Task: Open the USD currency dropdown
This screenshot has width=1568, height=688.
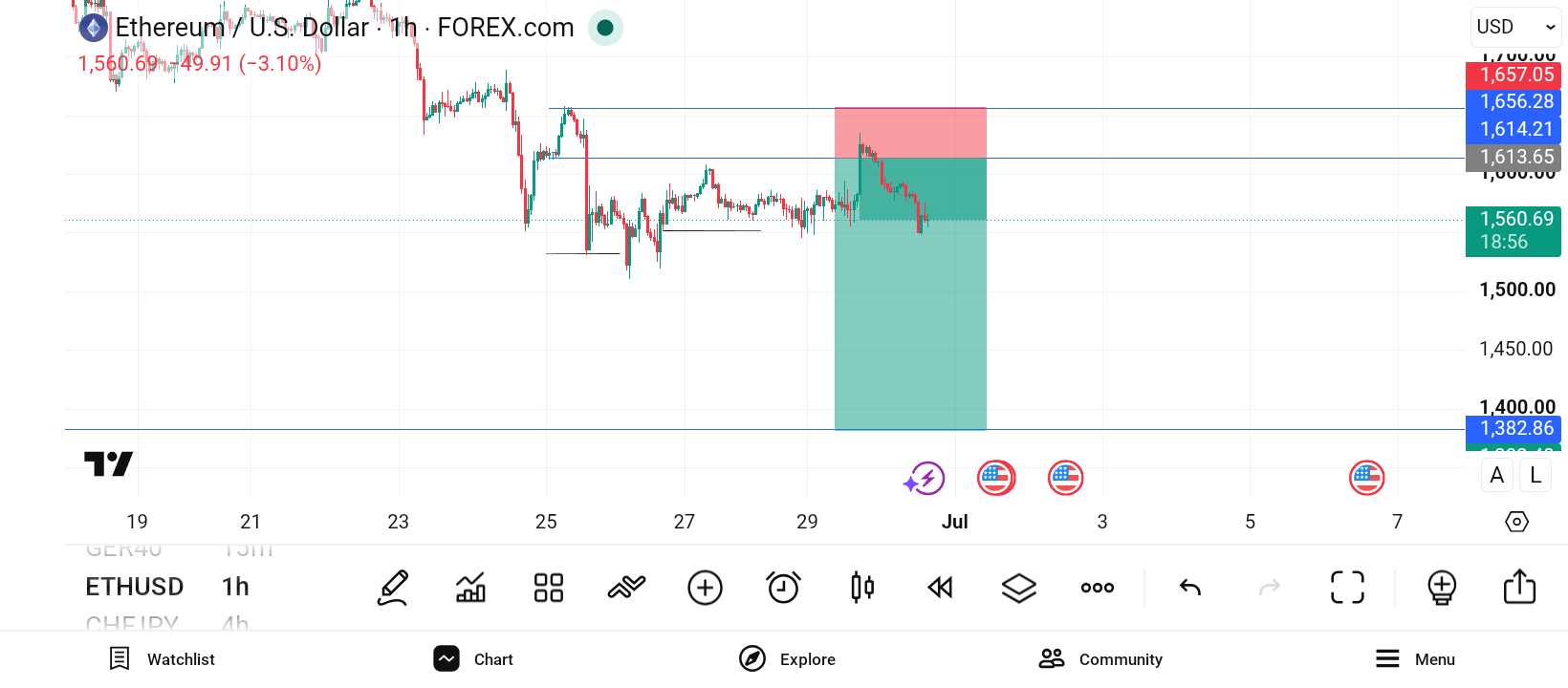Action: point(1515,27)
